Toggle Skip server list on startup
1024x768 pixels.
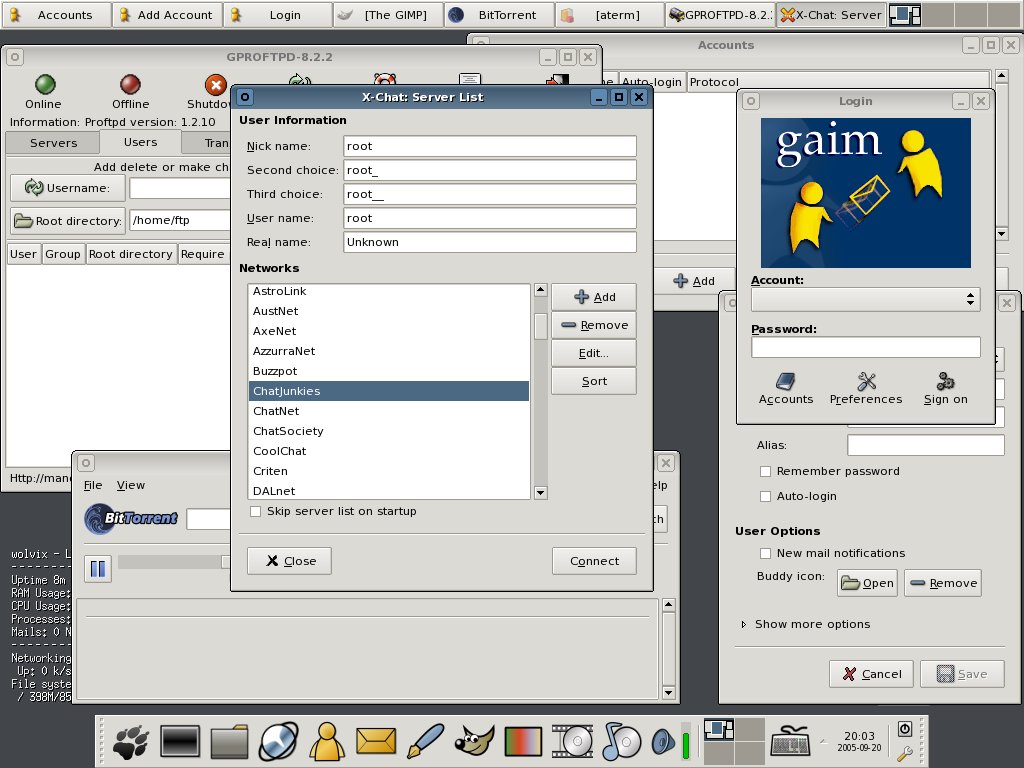[x=256, y=511]
